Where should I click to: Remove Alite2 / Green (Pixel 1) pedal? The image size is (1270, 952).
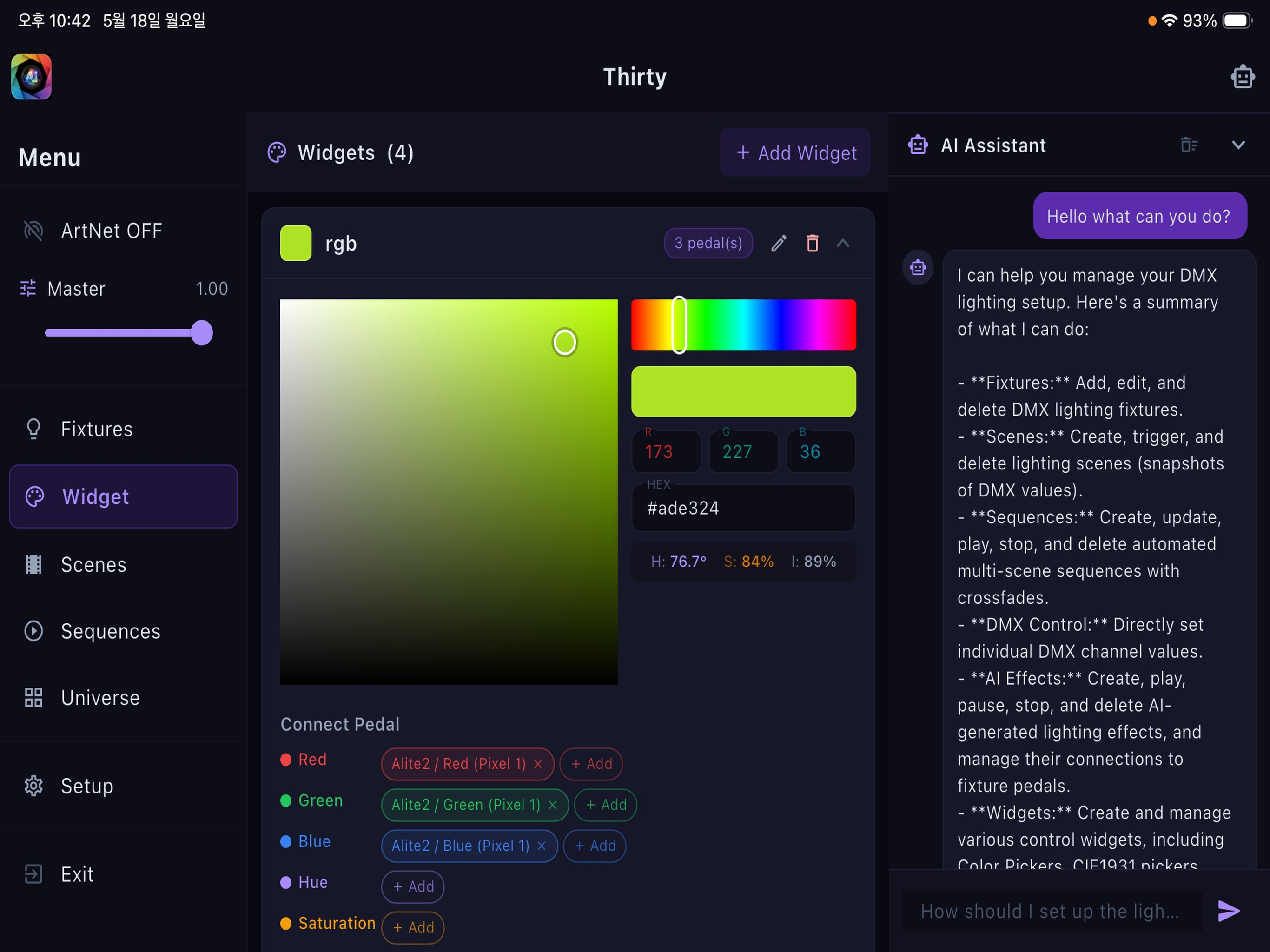(x=553, y=805)
